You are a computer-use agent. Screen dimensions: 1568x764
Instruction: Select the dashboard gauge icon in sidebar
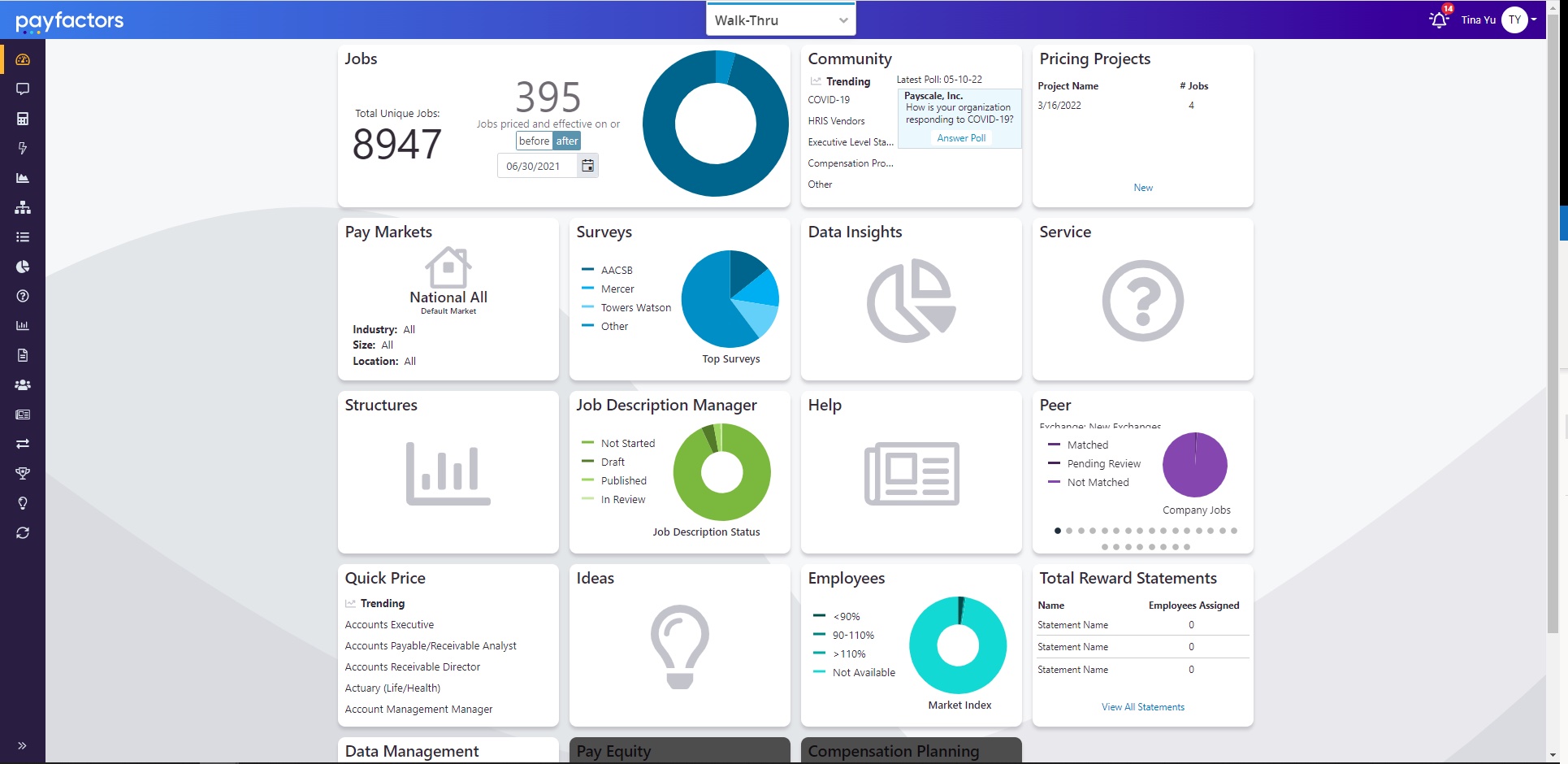tap(23, 59)
